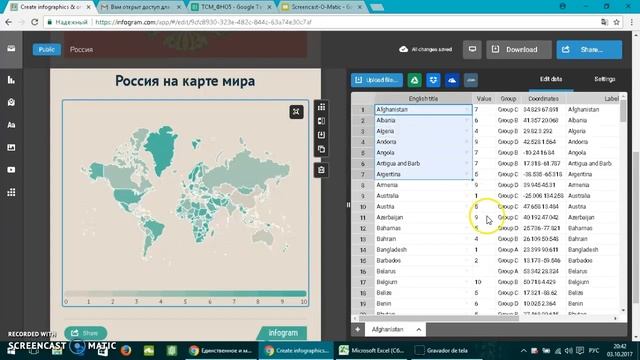640x360 pixels.
Task: Click the green Share button below the map
Action: click(x=85, y=333)
